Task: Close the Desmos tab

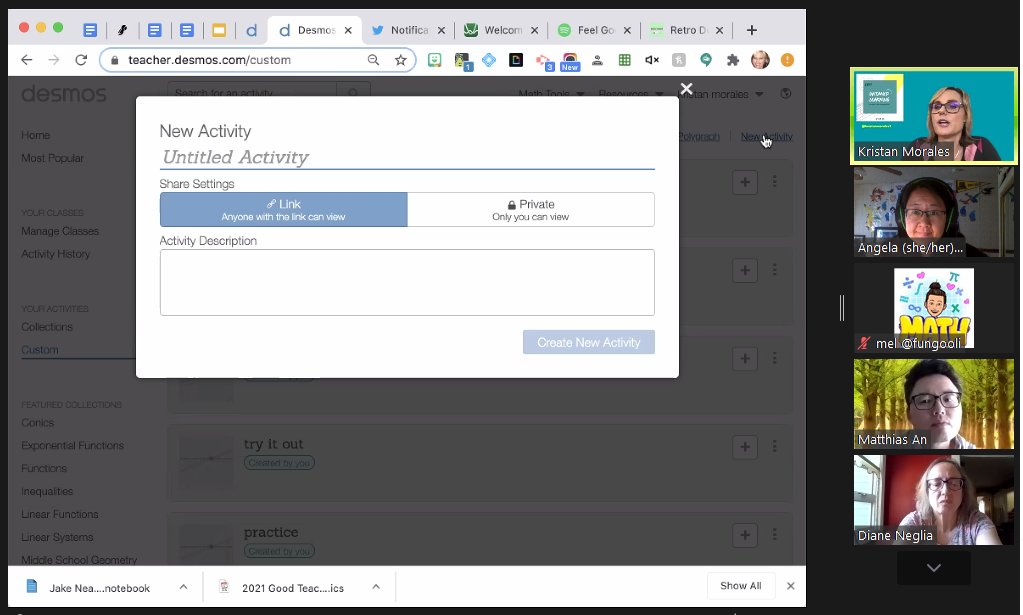Action: pyautogui.click(x=348, y=30)
